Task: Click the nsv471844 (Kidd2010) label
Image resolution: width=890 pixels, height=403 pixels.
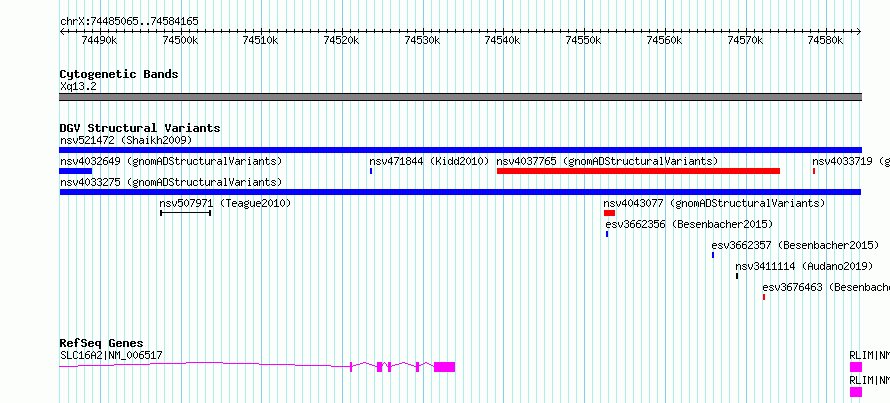Action: pyautogui.click(x=429, y=161)
